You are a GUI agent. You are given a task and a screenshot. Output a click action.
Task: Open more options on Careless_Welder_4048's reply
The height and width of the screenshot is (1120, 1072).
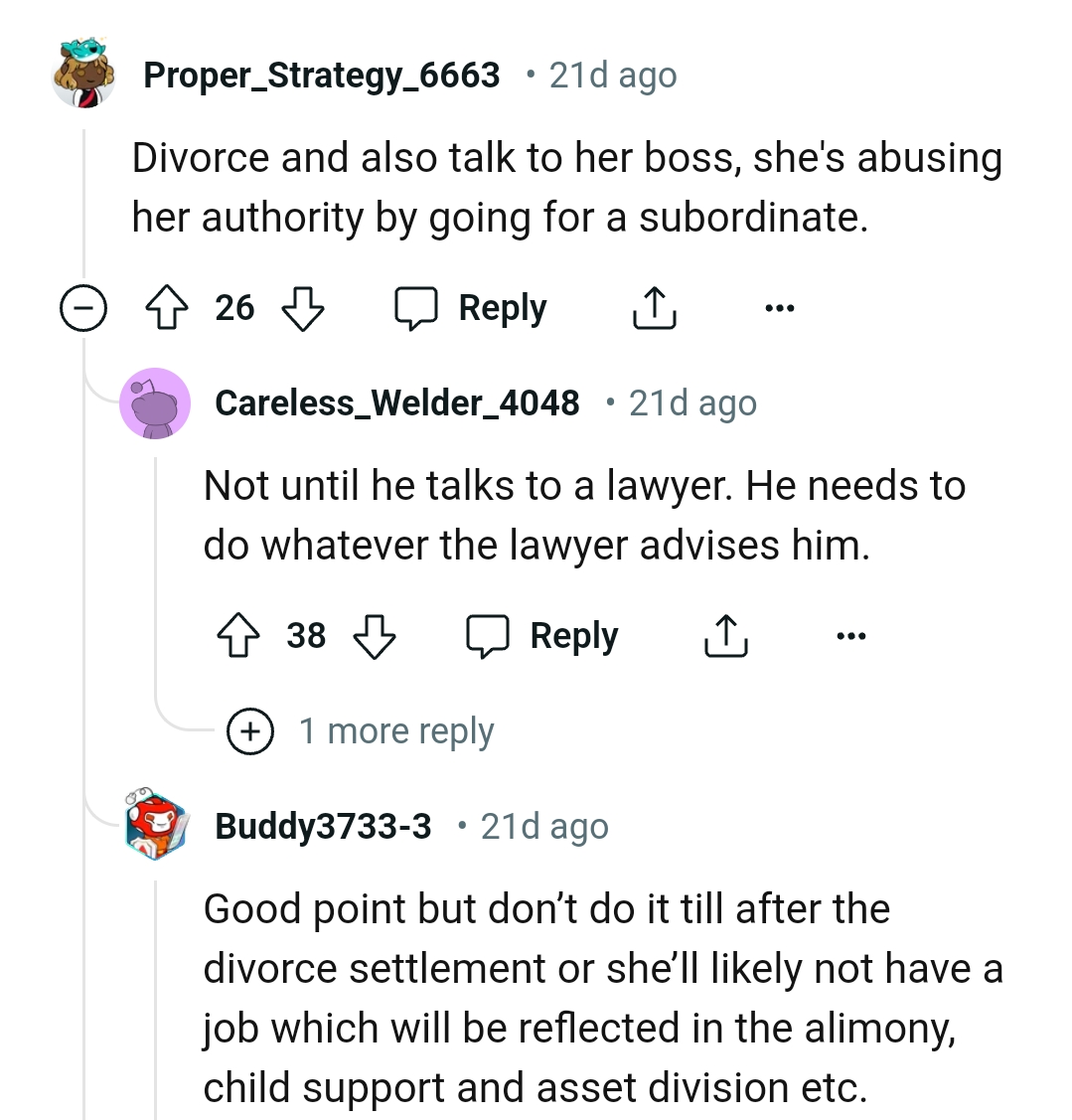click(x=851, y=636)
